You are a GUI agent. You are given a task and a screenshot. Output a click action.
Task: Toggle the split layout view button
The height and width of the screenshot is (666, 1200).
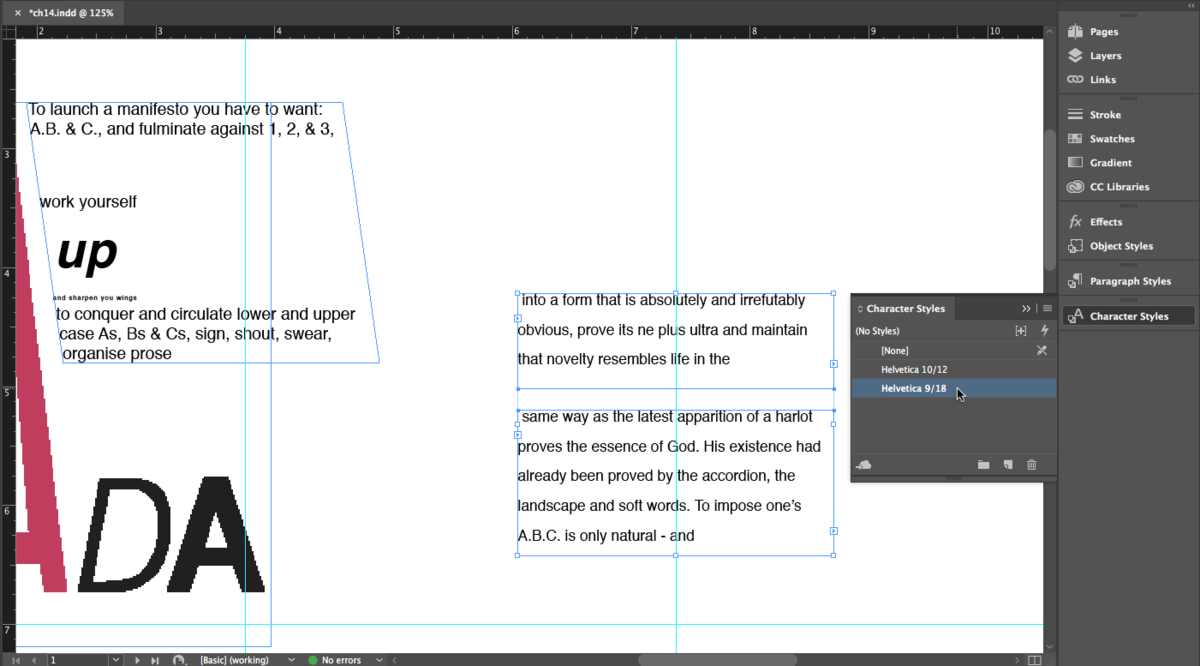coord(1035,660)
